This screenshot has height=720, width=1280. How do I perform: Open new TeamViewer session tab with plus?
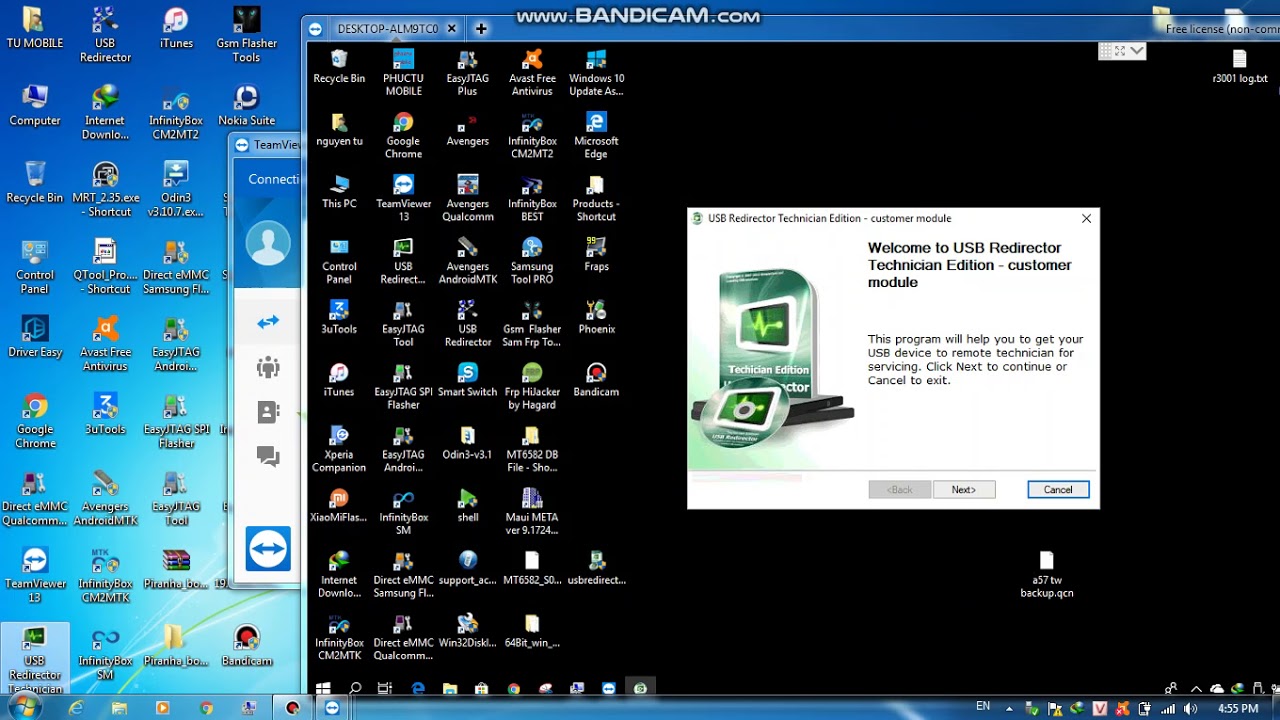(x=481, y=29)
